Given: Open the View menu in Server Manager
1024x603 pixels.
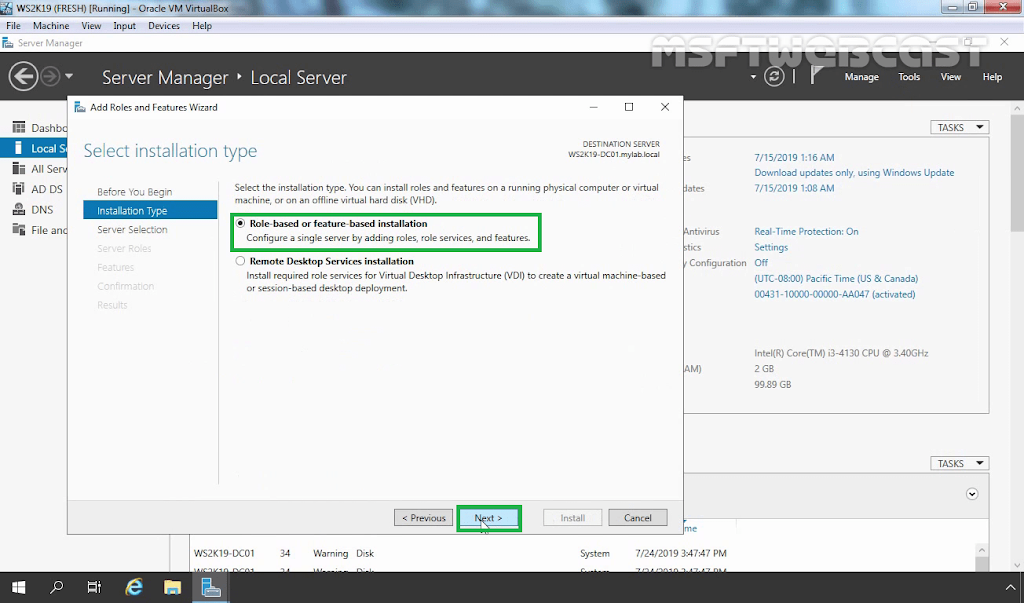Looking at the screenshot, I should coord(950,76).
